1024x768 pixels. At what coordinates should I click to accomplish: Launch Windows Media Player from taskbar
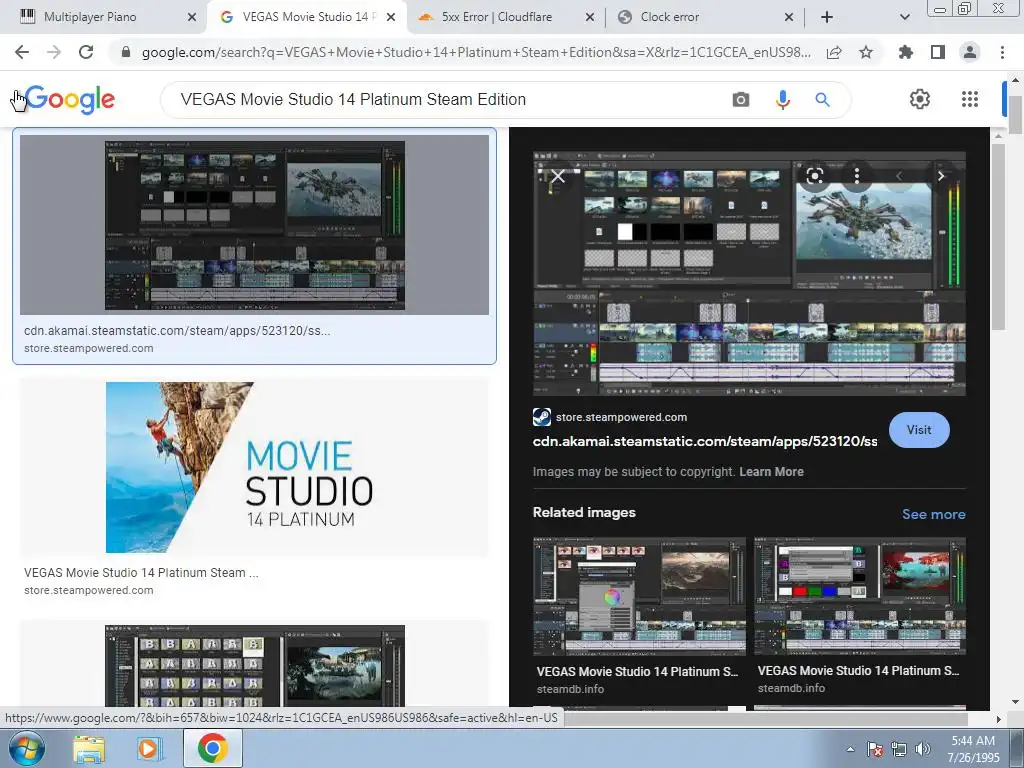point(148,748)
